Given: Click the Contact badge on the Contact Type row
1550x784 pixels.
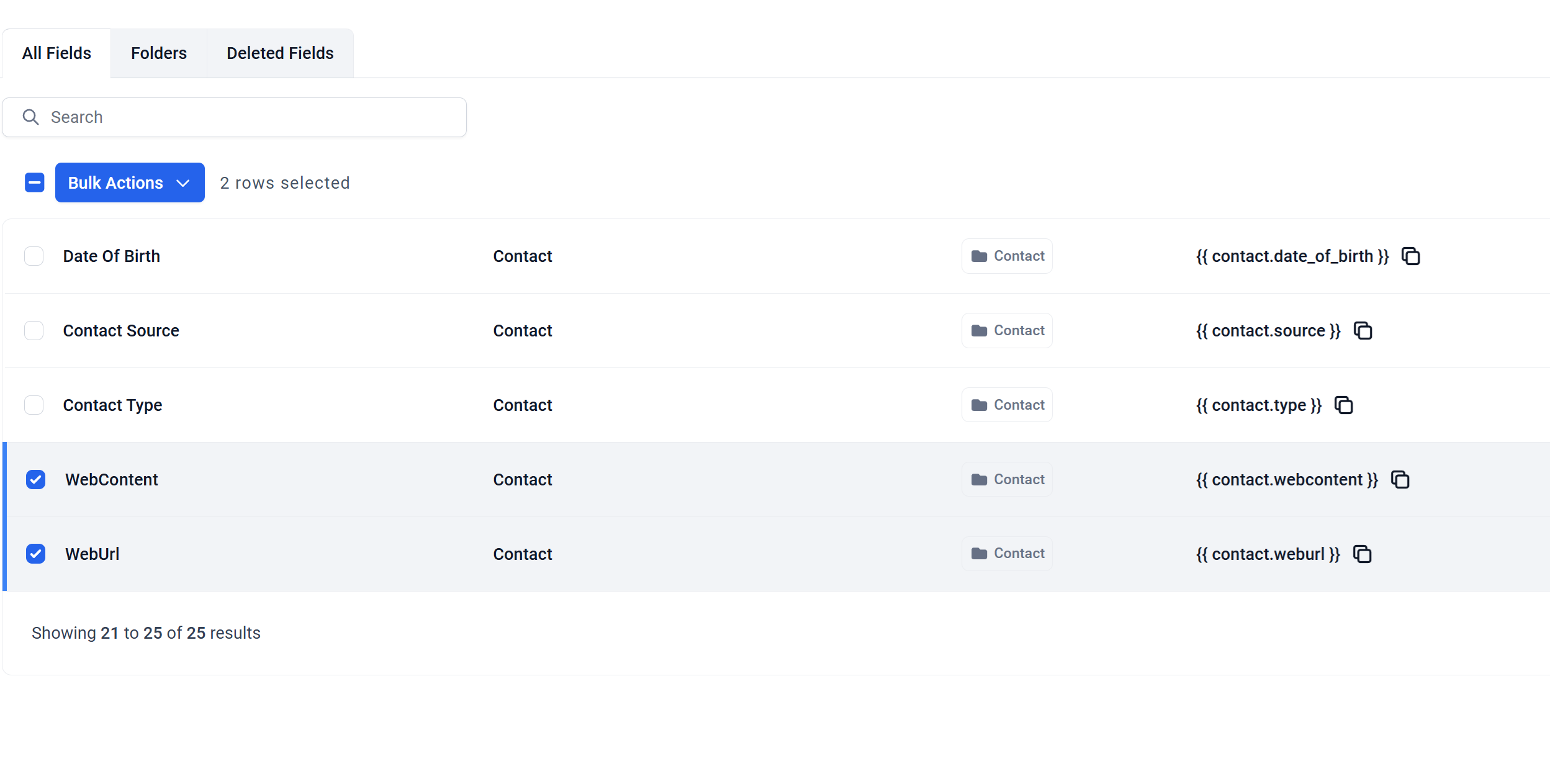Looking at the screenshot, I should (1006, 405).
